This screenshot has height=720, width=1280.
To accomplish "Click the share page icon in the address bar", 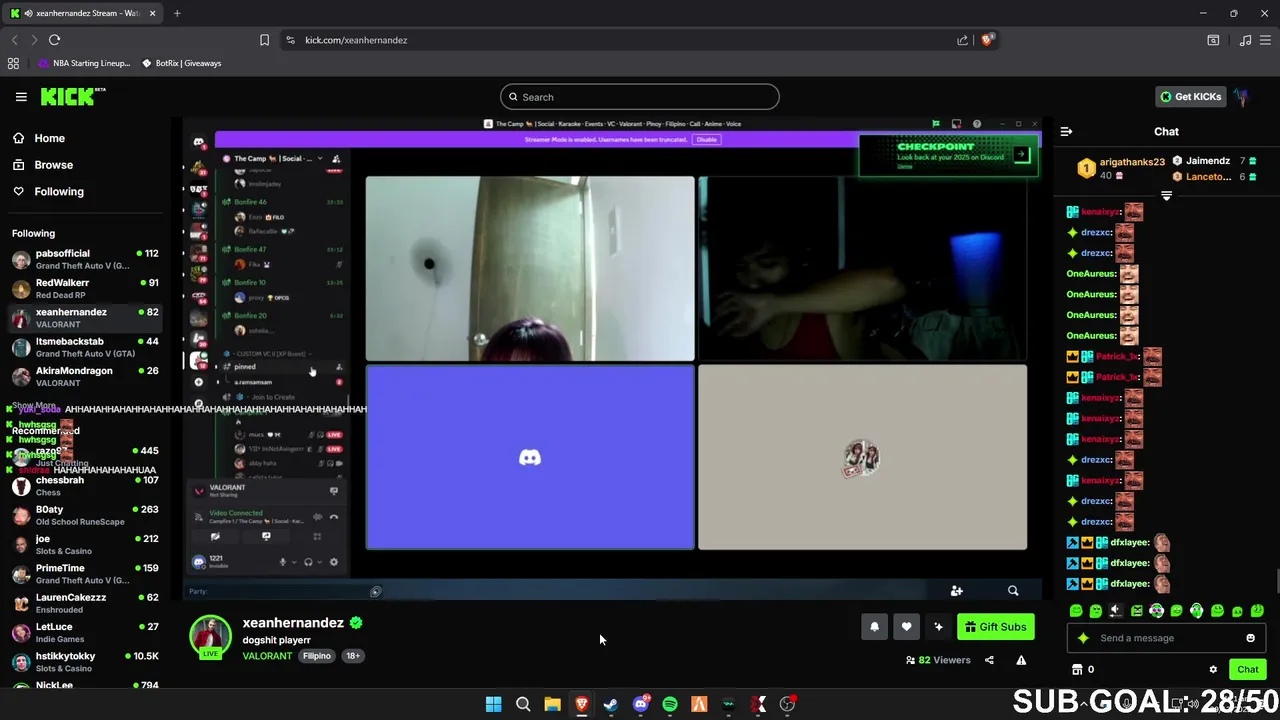I will click(962, 40).
